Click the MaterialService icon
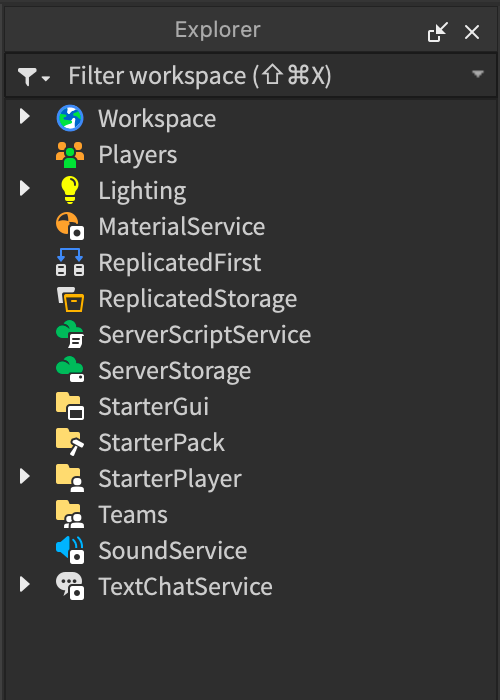This screenshot has height=700, width=500. [x=70, y=226]
